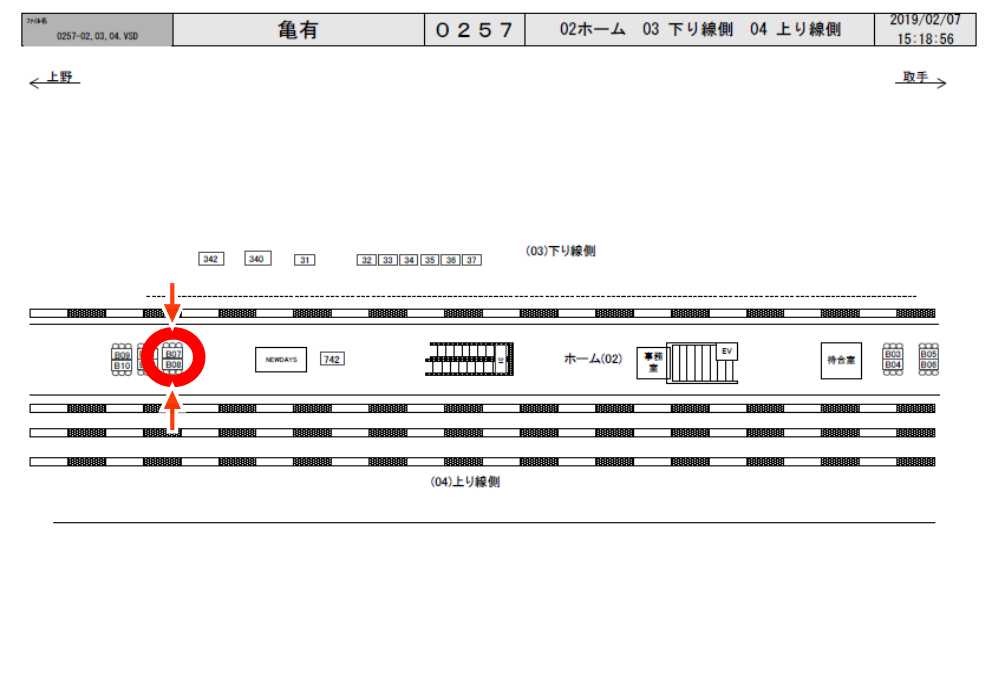Click the 取手 direction arrow label
The height and width of the screenshot is (688, 993).
919,79
